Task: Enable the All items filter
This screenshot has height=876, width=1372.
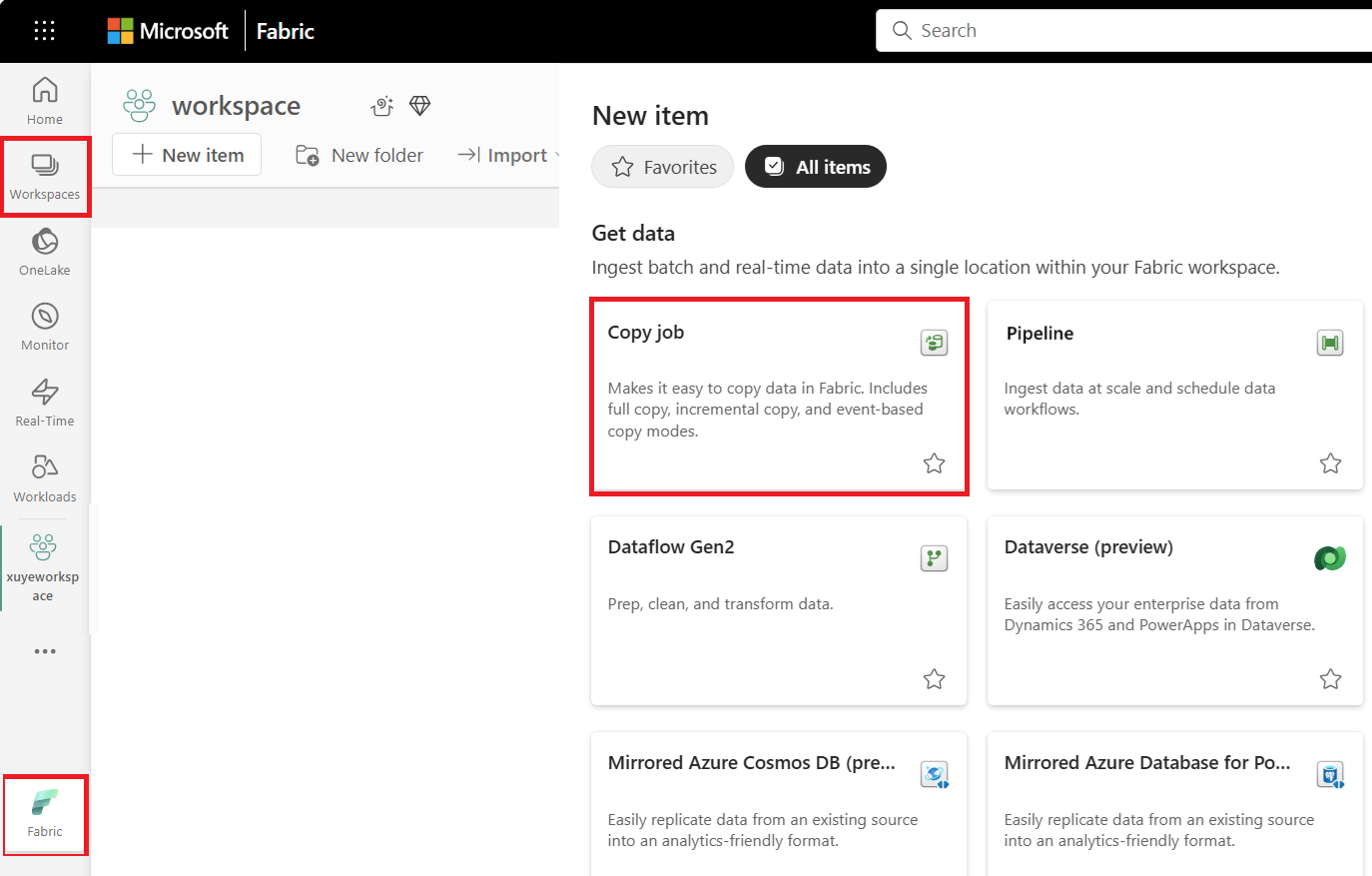Action: 816,167
